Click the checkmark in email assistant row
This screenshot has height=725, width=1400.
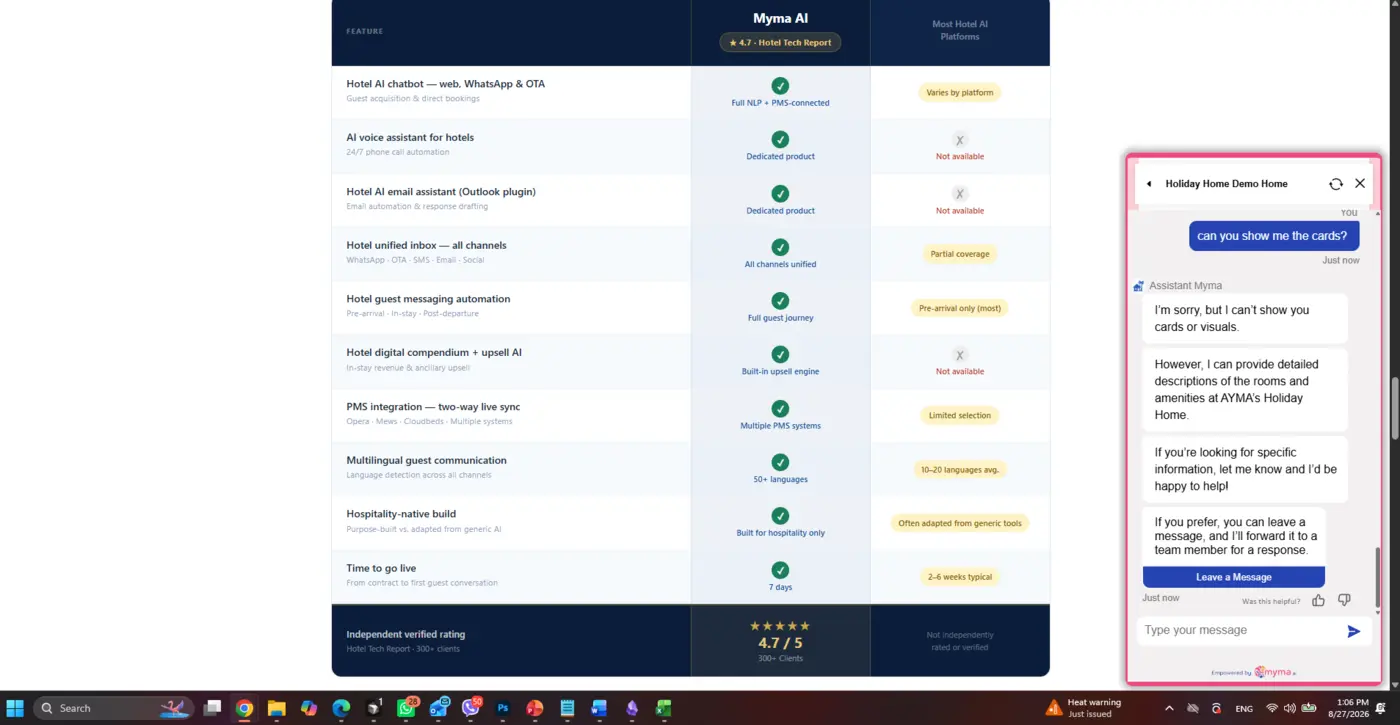(780, 194)
